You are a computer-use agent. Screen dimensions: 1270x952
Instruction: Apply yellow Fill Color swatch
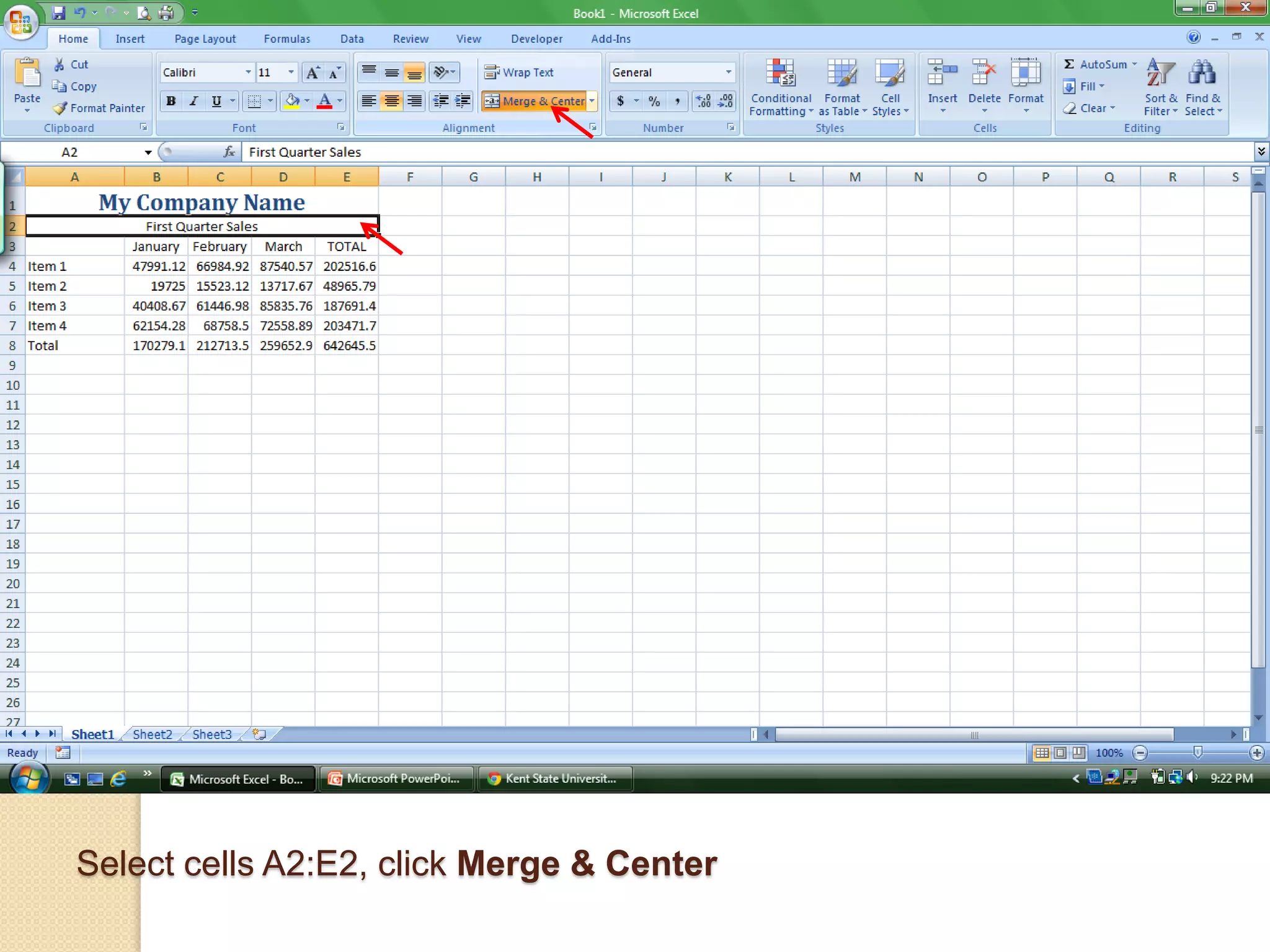click(x=292, y=101)
